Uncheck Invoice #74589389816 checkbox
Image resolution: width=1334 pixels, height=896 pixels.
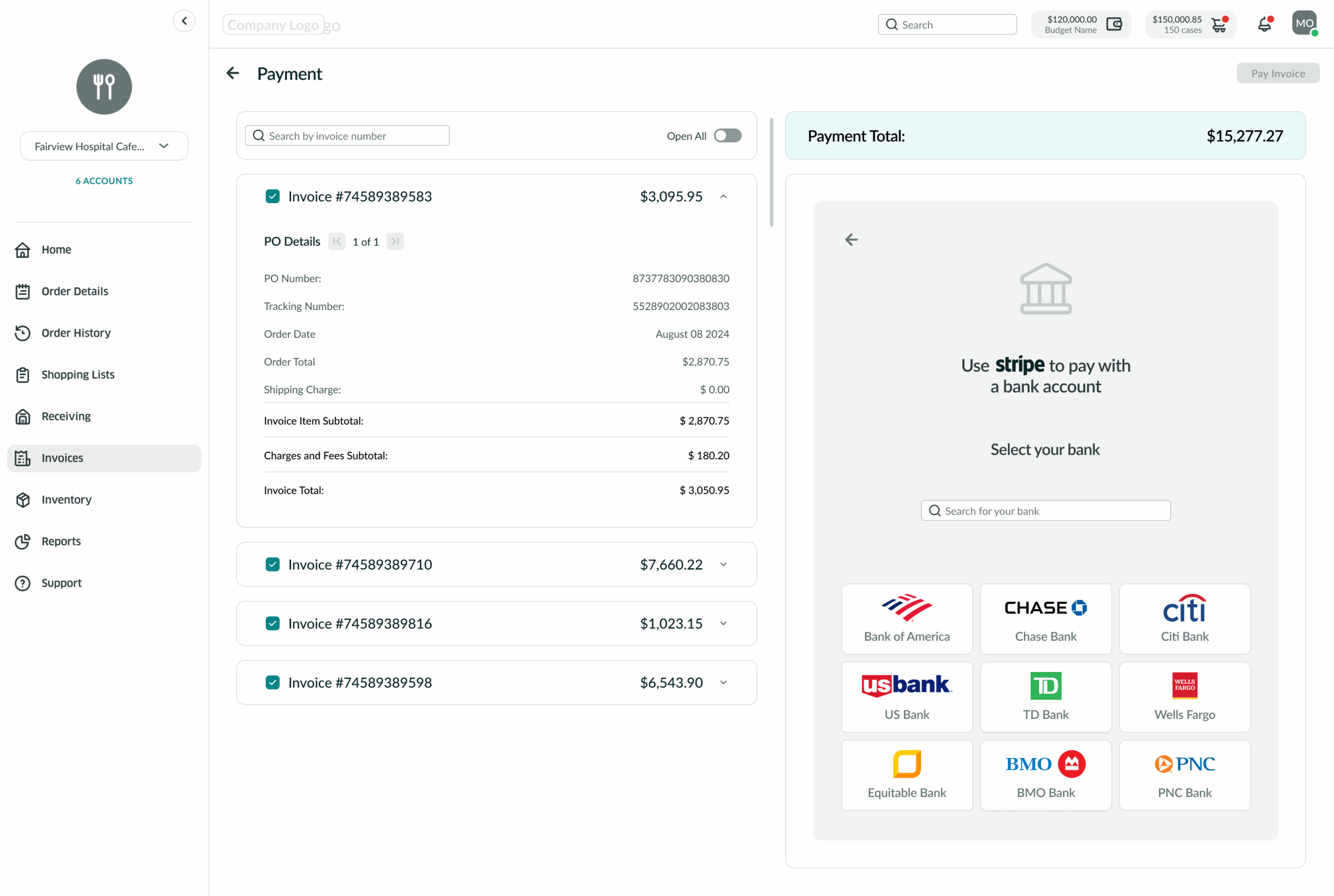click(273, 624)
